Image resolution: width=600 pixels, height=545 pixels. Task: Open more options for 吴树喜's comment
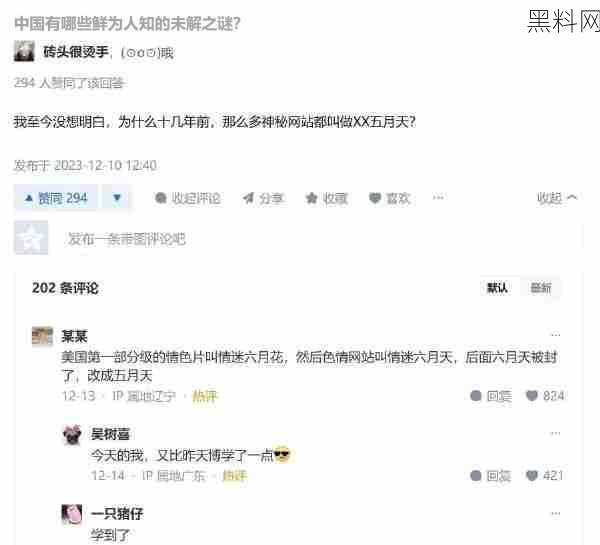coord(555,433)
